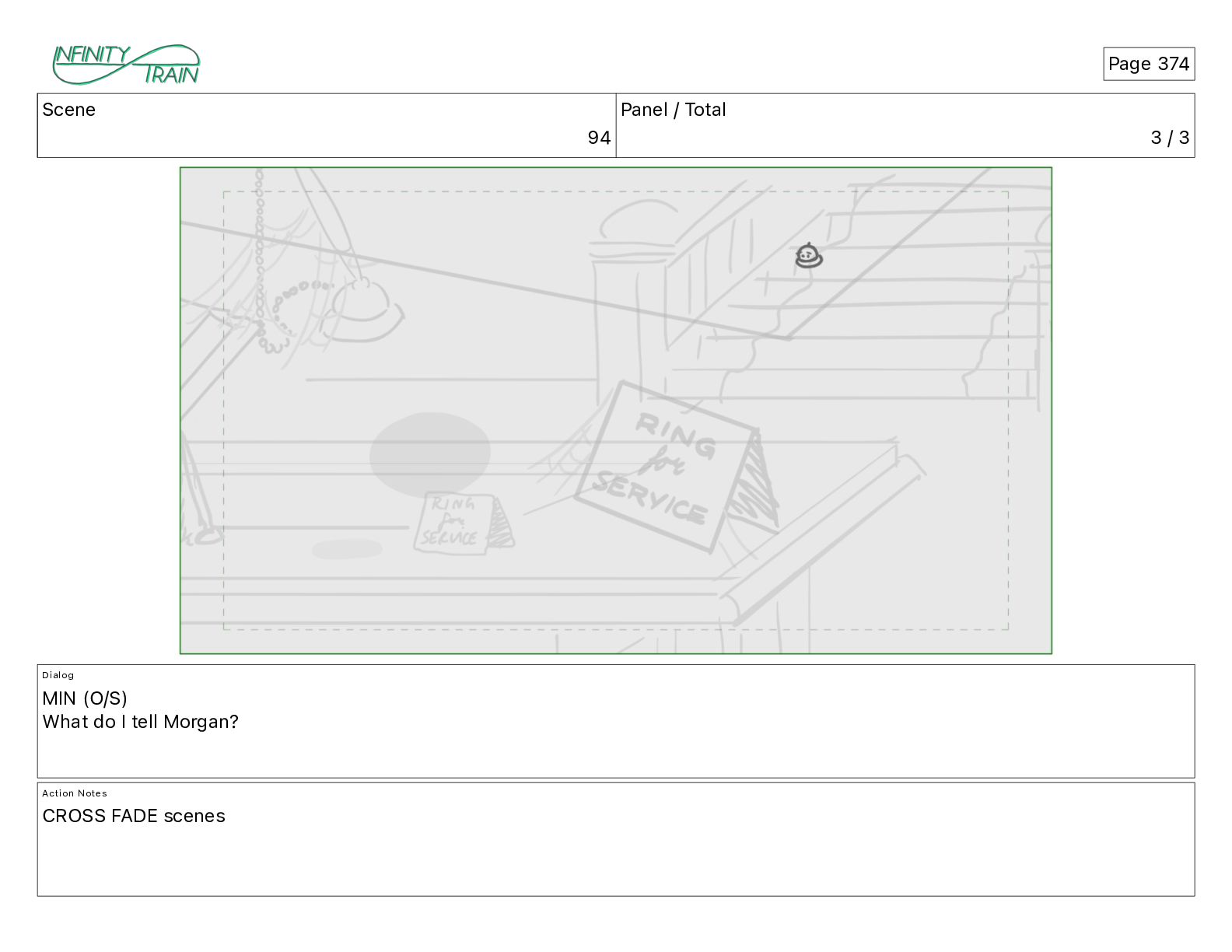Click the Page 374 box
The height and width of the screenshot is (952, 1232).
tap(1148, 64)
